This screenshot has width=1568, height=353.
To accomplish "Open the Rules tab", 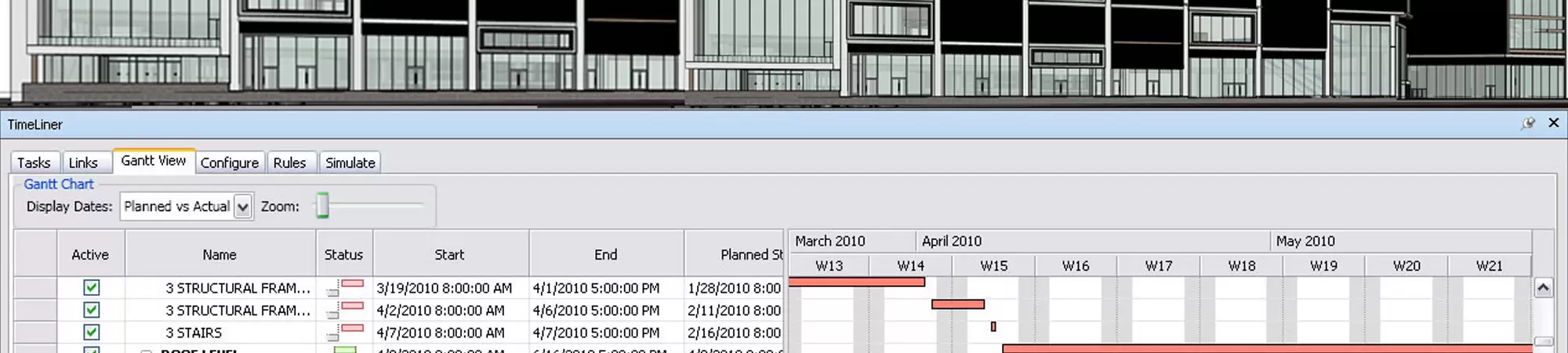I will click(x=290, y=162).
